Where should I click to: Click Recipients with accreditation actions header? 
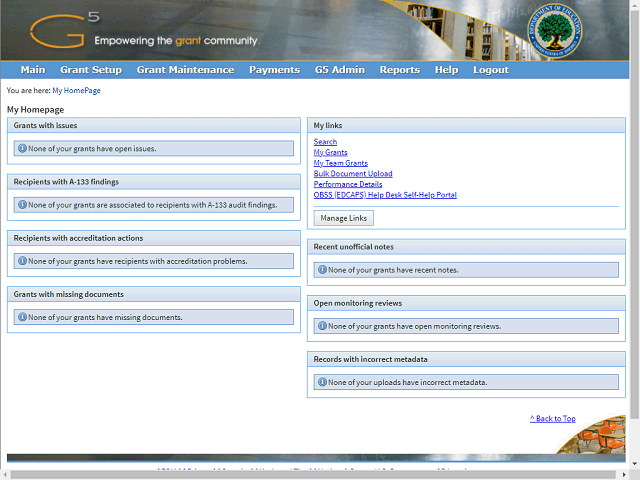(x=154, y=238)
